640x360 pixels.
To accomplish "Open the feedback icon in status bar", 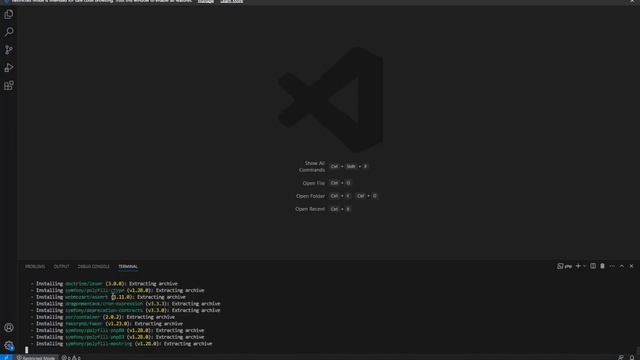I will click(x=620, y=358).
